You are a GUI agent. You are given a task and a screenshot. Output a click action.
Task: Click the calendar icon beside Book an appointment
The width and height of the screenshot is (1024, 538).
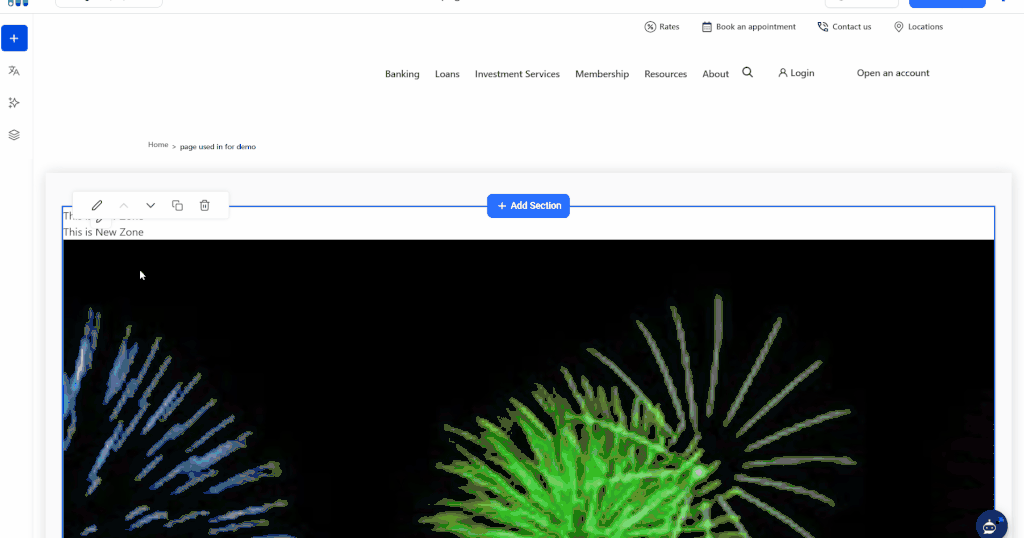(707, 27)
